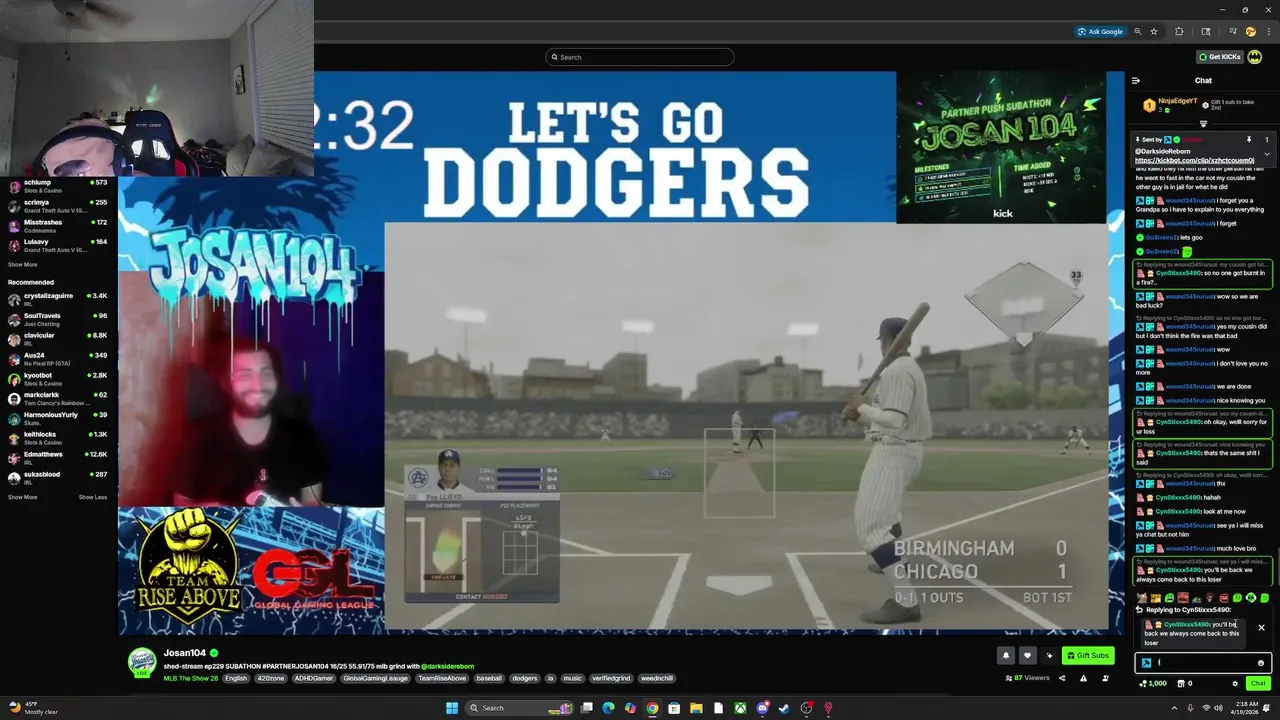Viewport: 1280px width, 720px height.
Task: Select the verifiedgrind tag
Action: 610,678
